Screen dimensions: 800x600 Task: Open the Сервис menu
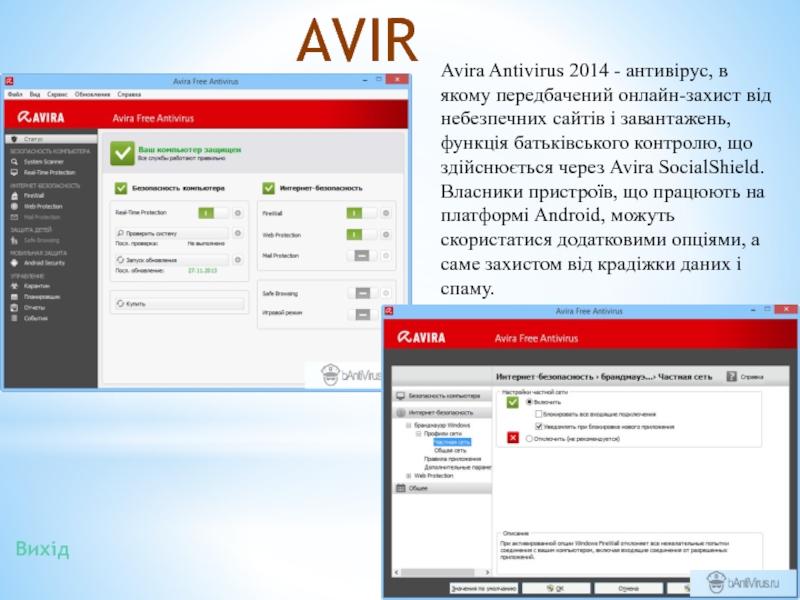[57, 94]
